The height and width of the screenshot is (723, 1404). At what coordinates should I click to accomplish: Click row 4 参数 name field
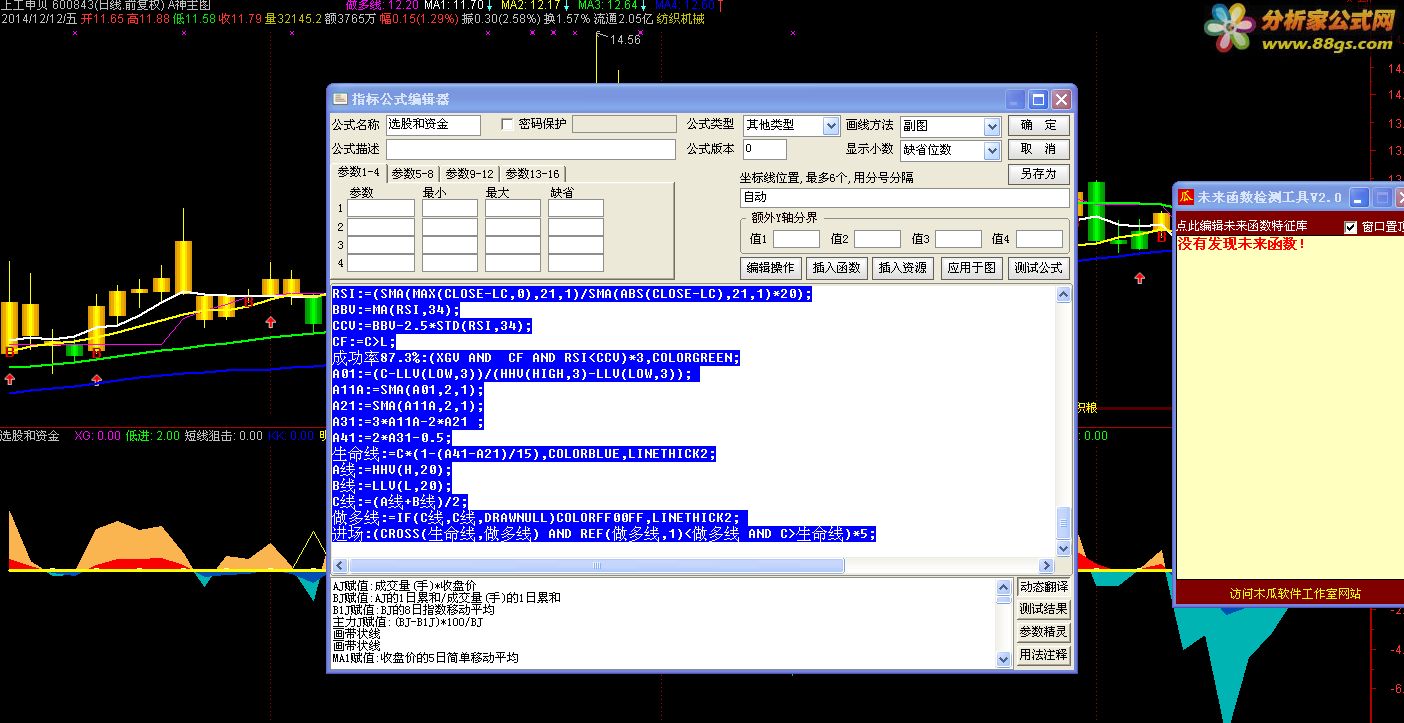[381, 263]
